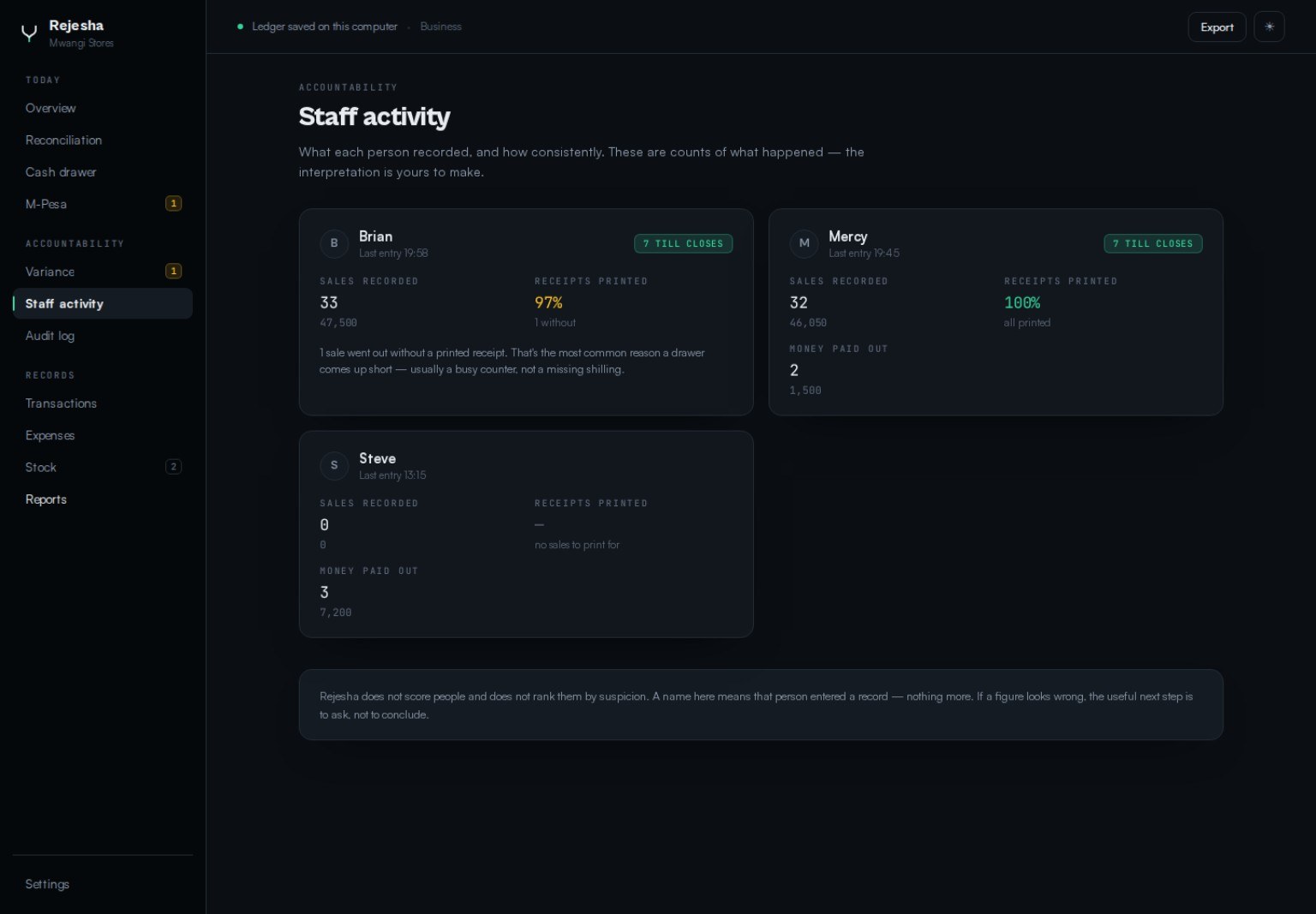Click the green ledger saved status dot
The width and height of the screenshot is (1316, 914).
pyautogui.click(x=240, y=27)
